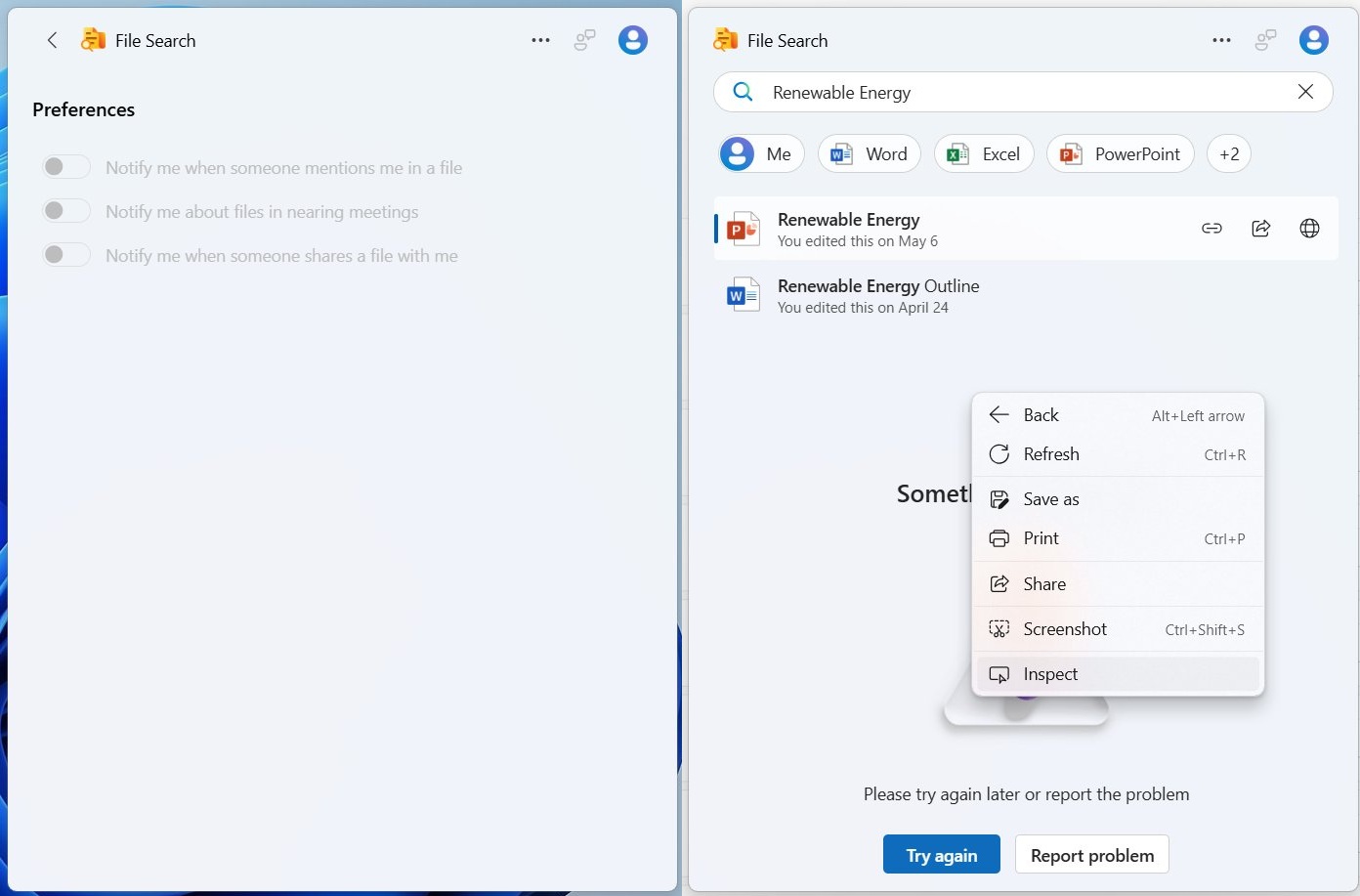1360x896 pixels.
Task: Open the Renewable Energy presentation result
Action: [1026, 229]
